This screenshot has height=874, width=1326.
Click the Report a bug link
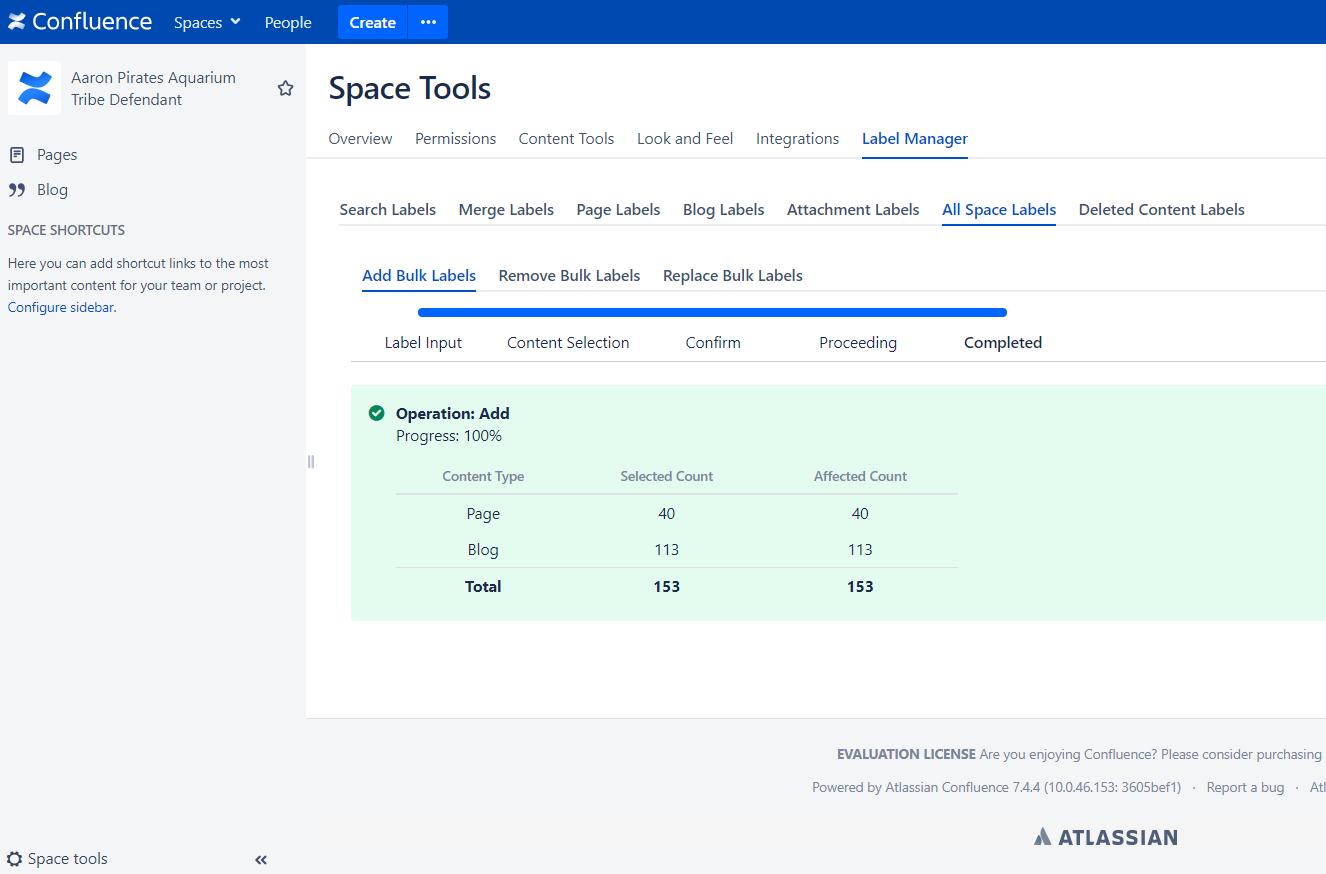click(x=1245, y=788)
